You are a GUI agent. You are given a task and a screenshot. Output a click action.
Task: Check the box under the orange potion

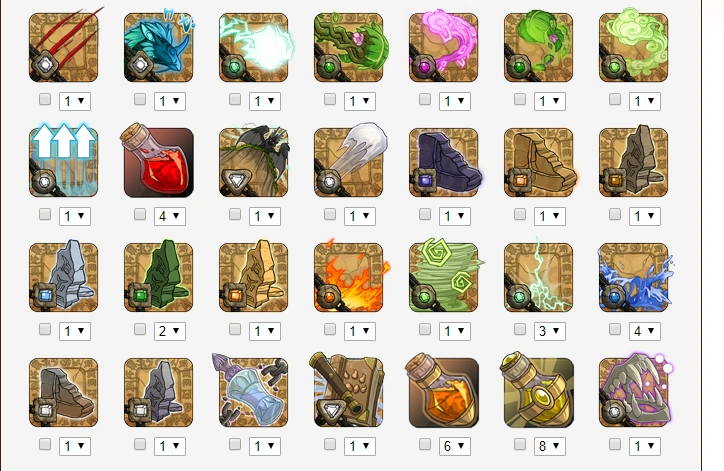coord(425,444)
